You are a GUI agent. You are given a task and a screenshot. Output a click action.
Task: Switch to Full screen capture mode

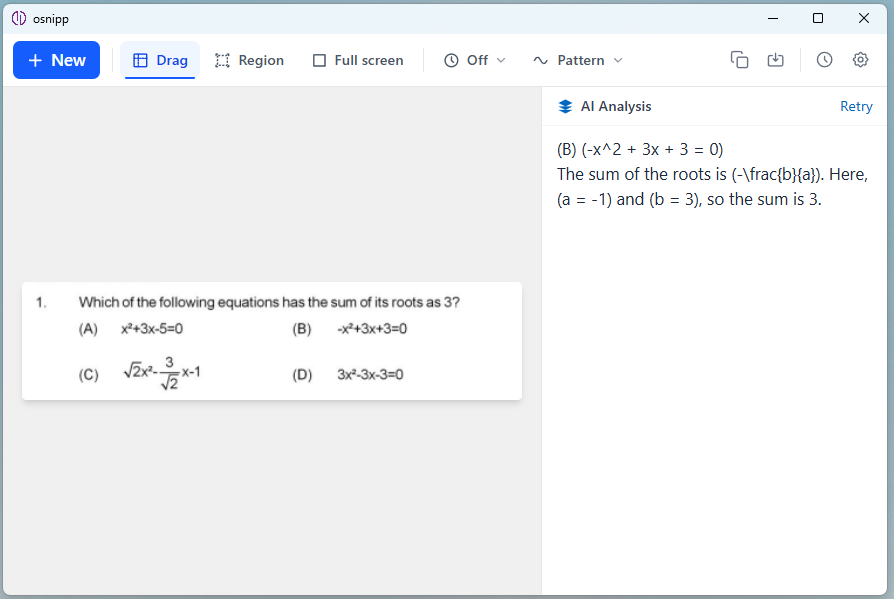point(357,60)
